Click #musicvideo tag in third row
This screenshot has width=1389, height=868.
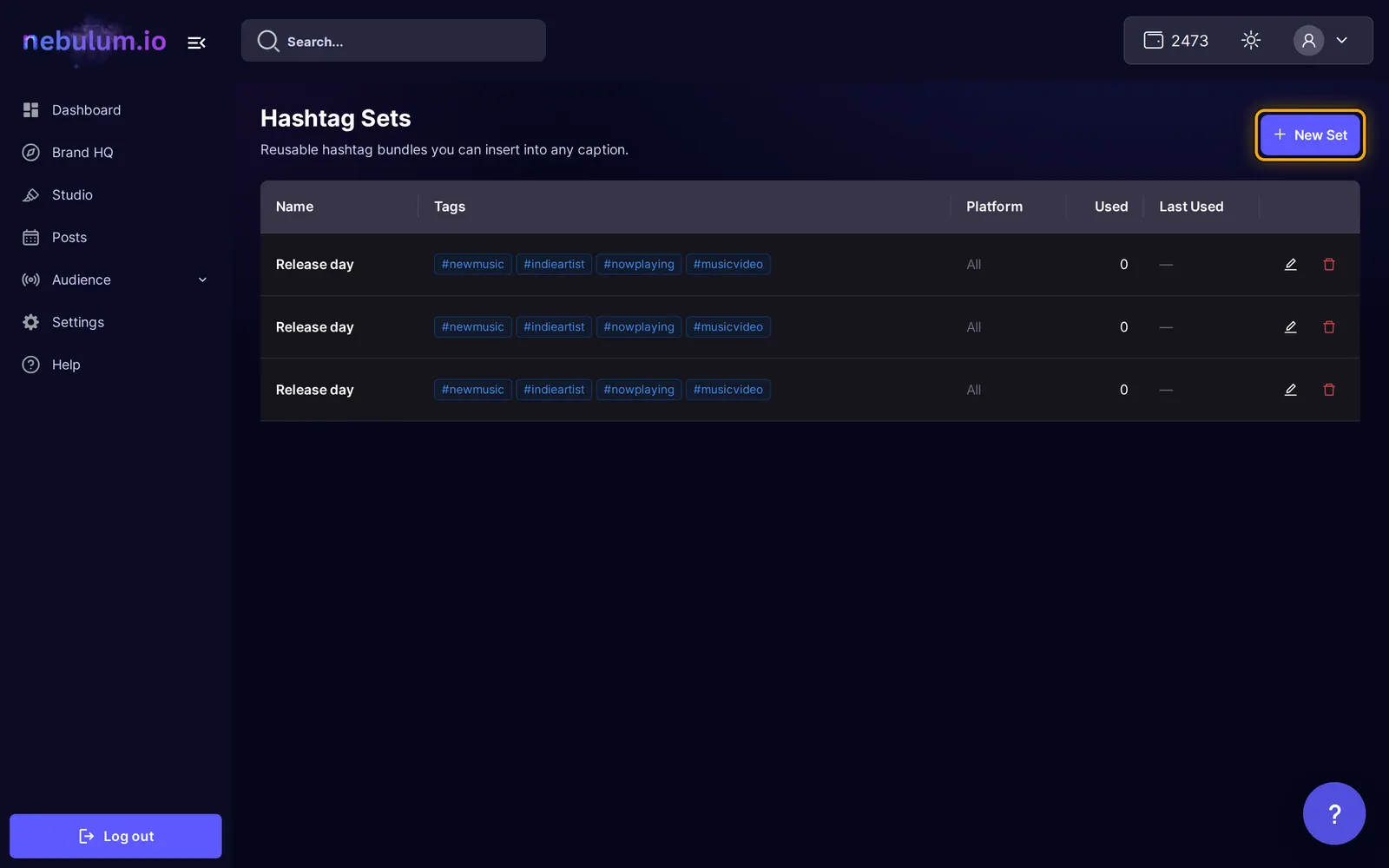[x=728, y=390]
